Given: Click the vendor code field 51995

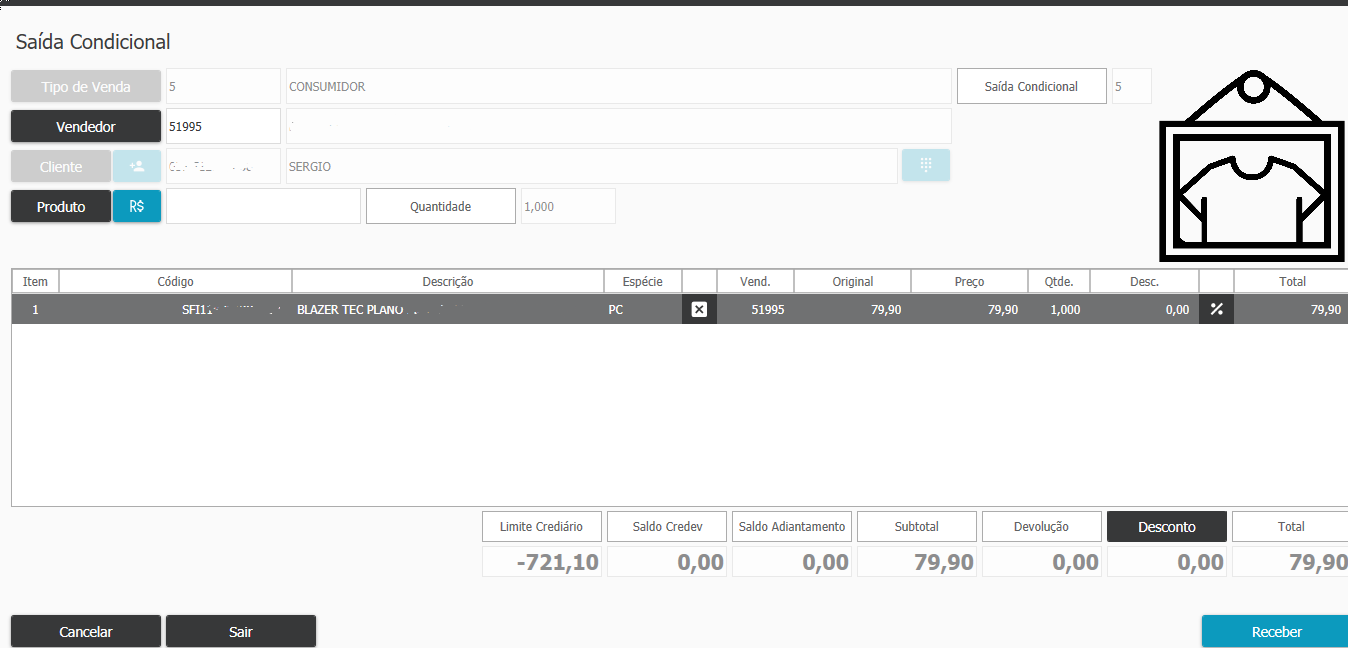Looking at the screenshot, I should [x=223, y=126].
